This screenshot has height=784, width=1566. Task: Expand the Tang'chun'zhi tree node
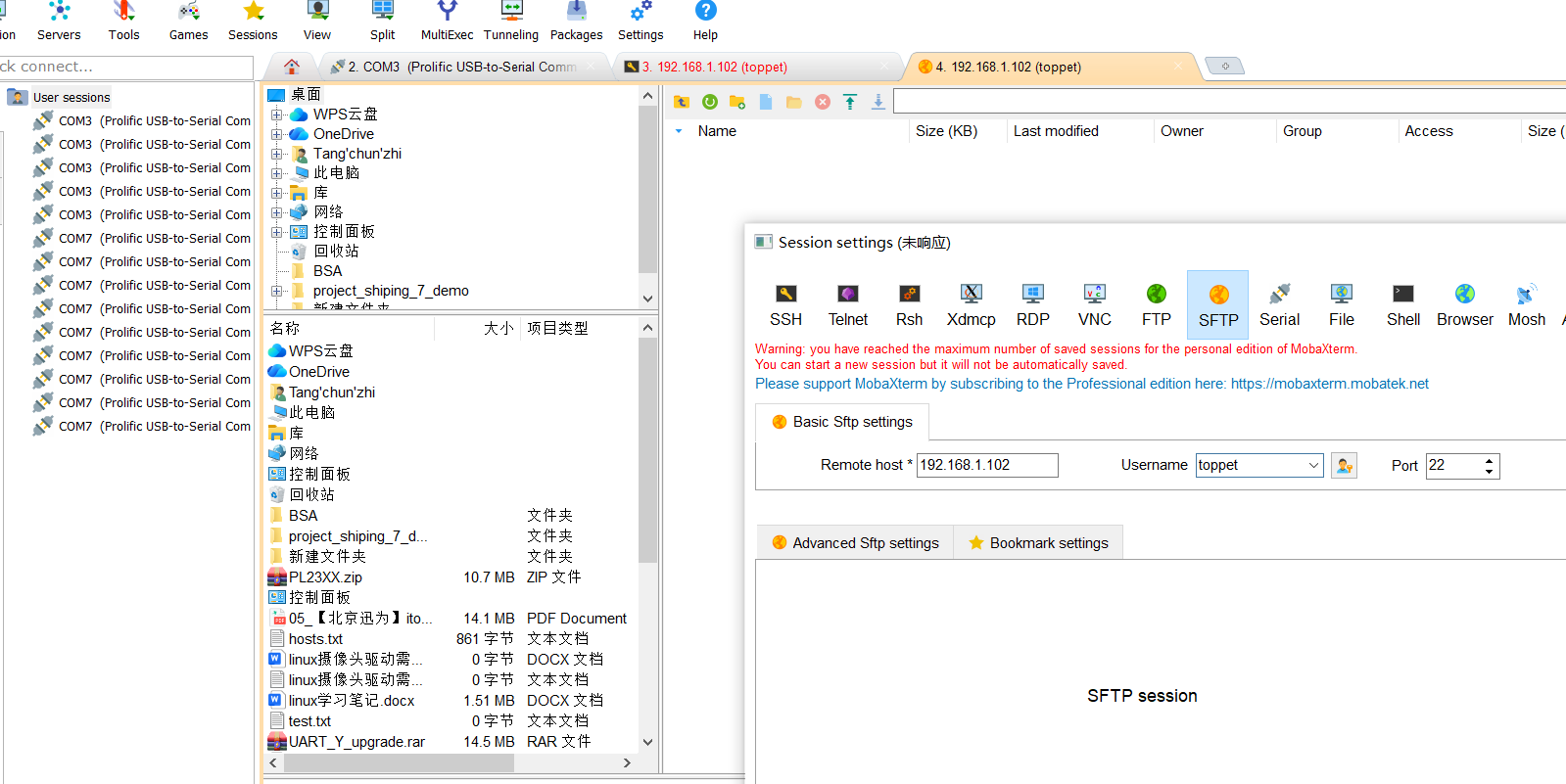[277, 154]
